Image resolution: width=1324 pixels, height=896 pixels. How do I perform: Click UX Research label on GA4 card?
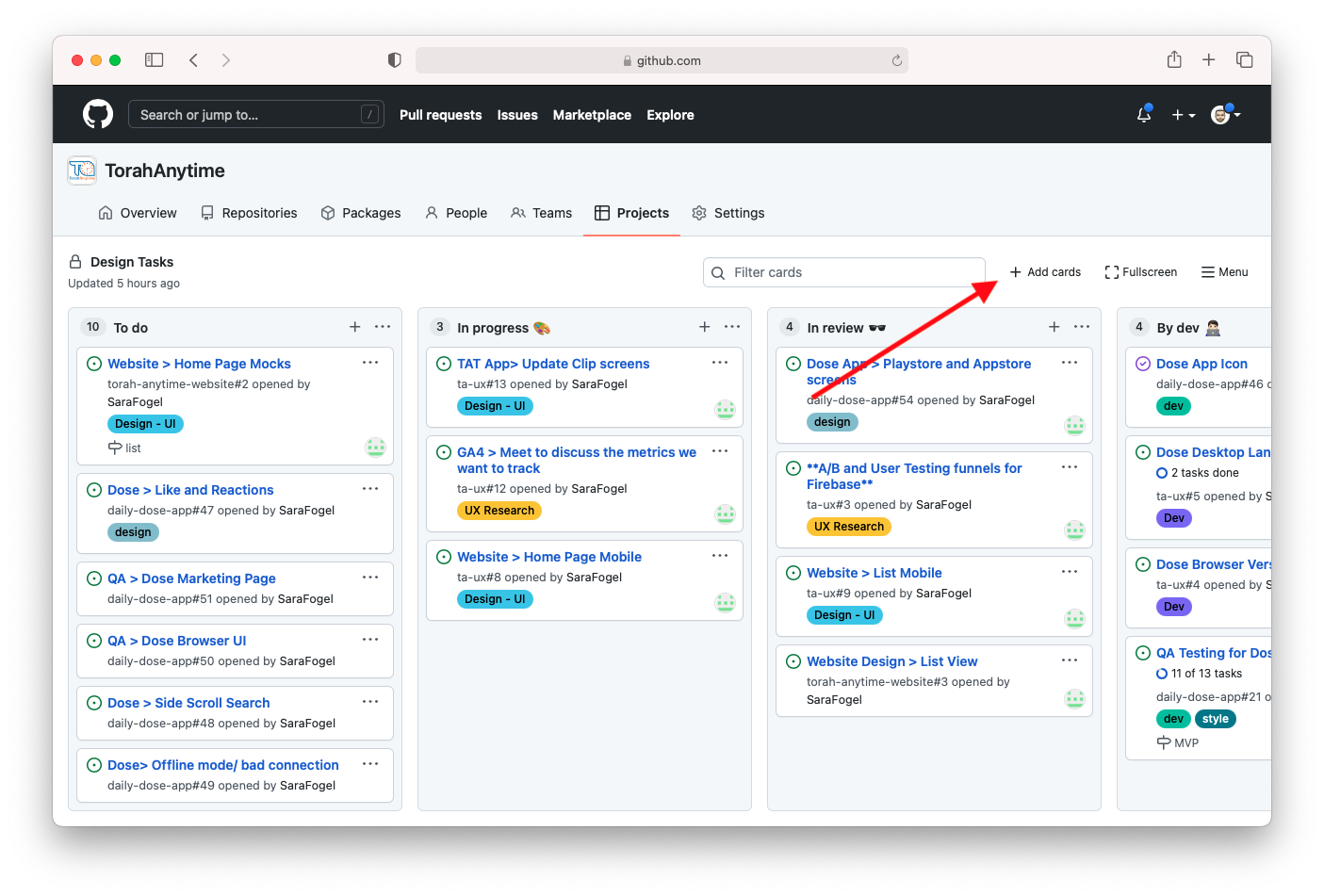499,511
